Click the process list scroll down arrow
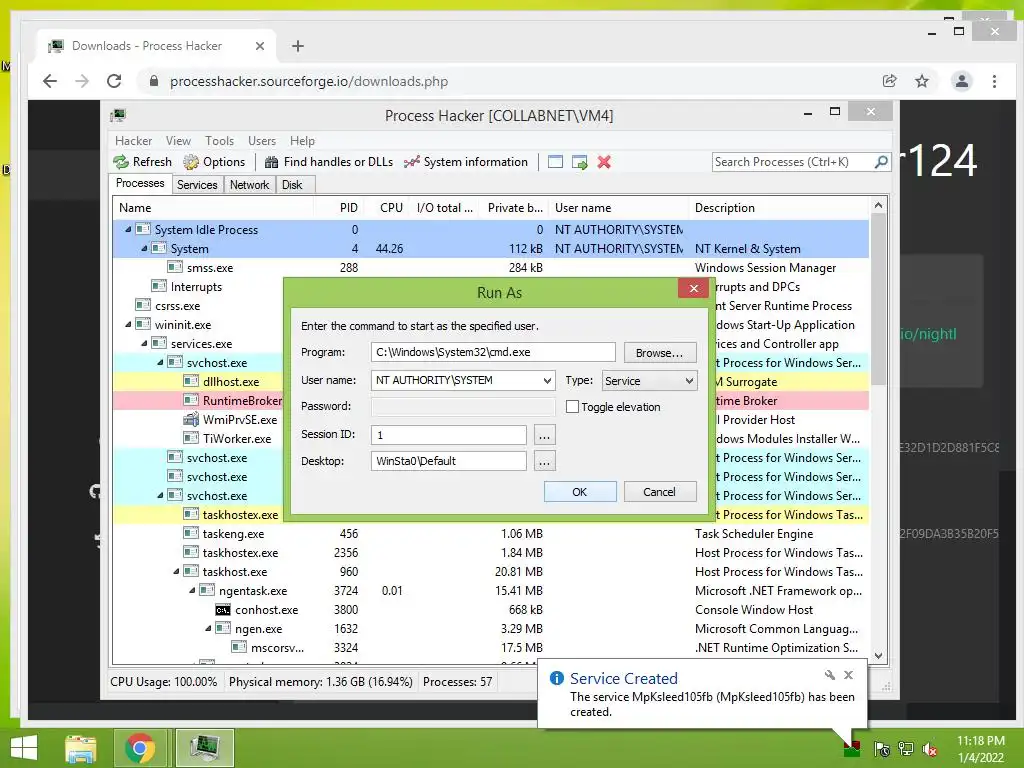Screen dimensions: 1024x768 point(878,656)
